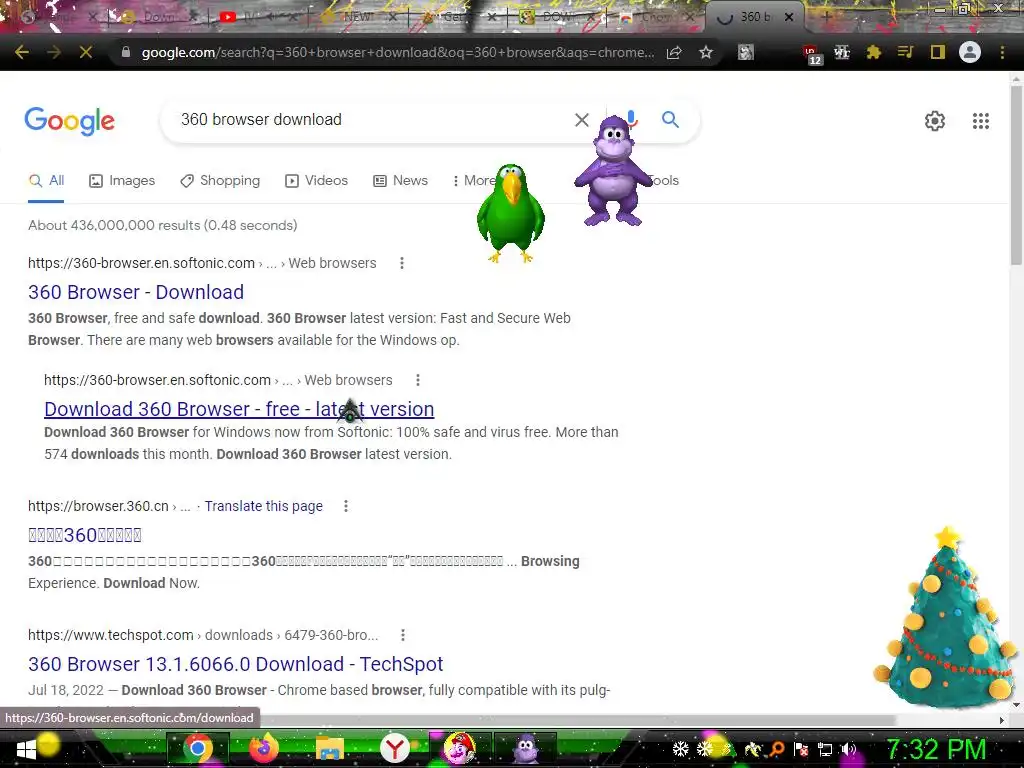This screenshot has width=1024, height=768.
Task: Switch to the Videos tab
Action: point(317,180)
